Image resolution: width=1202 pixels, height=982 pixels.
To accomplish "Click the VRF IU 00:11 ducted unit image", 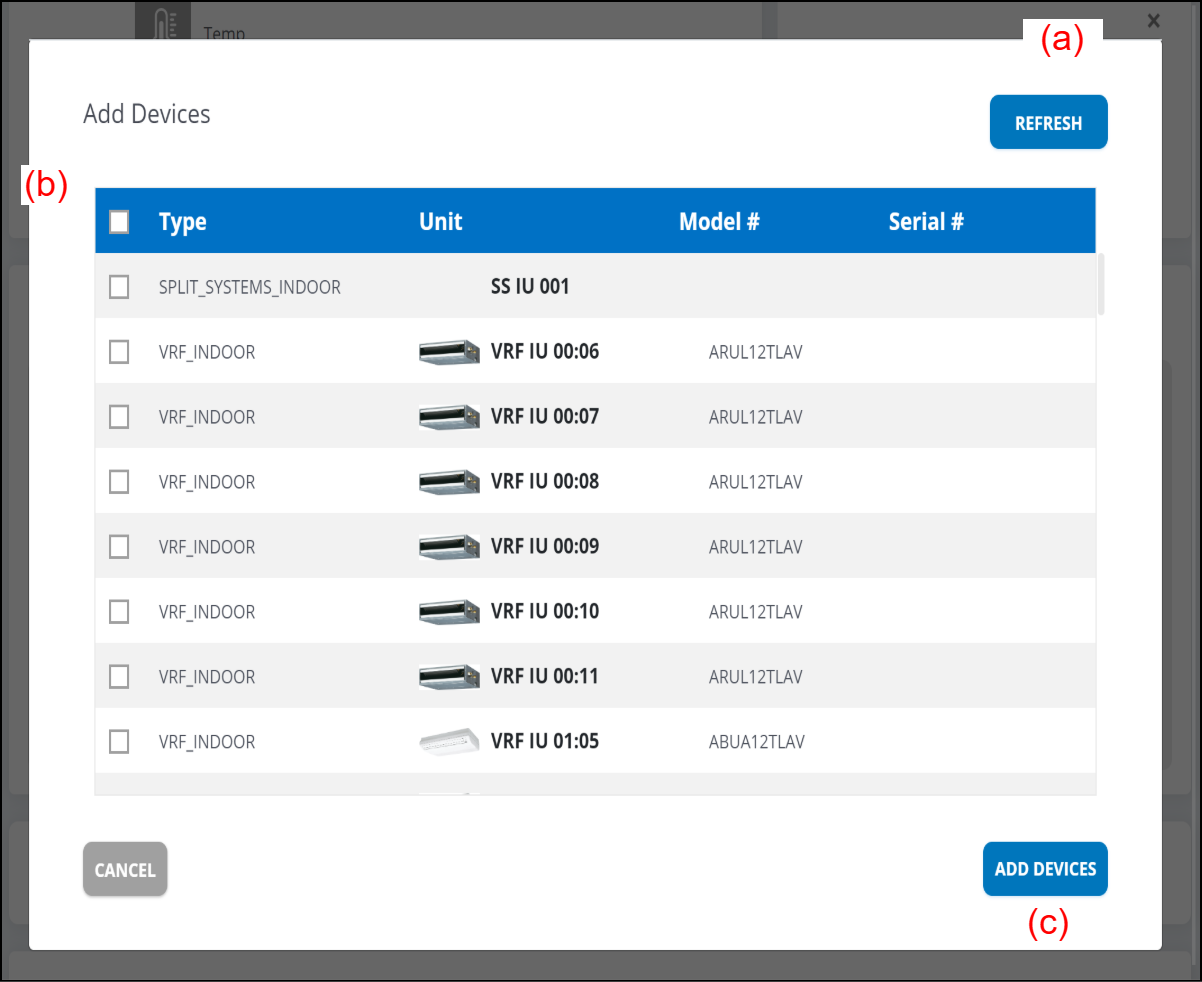I will [449, 677].
